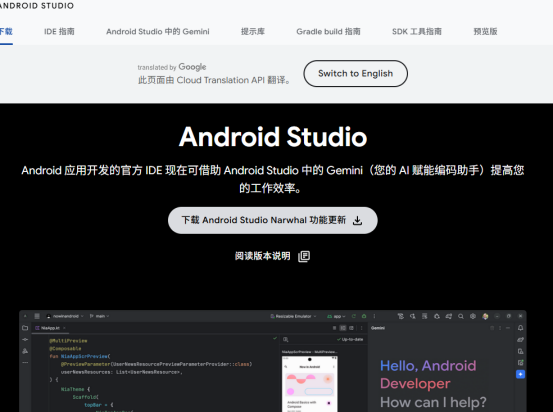Click the Scaffold( code line
Image resolution: width=553 pixels, height=412 pixels.
[x=85, y=397]
